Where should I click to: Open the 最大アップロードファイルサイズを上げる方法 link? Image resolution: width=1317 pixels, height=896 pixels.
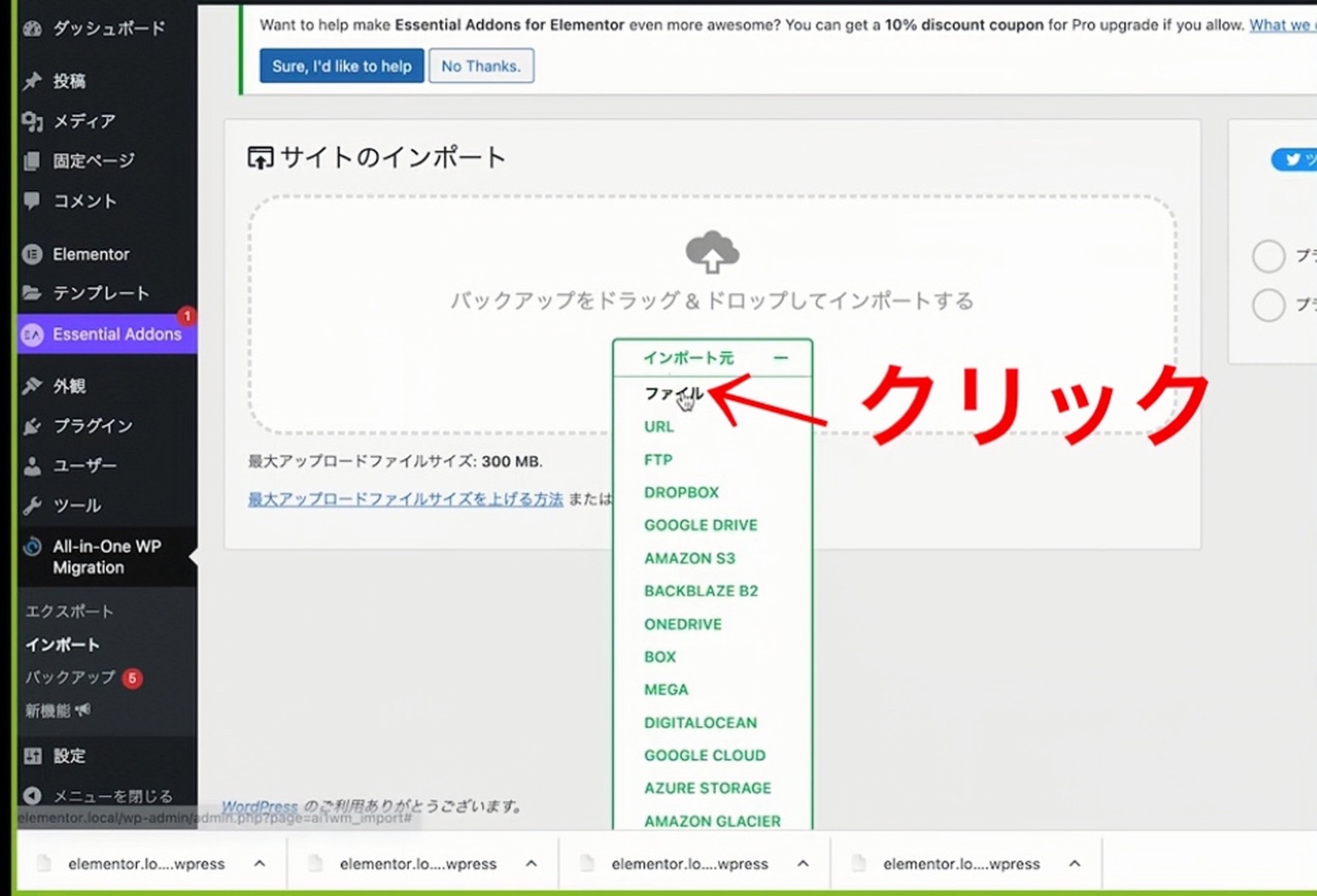[x=406, y=499]
